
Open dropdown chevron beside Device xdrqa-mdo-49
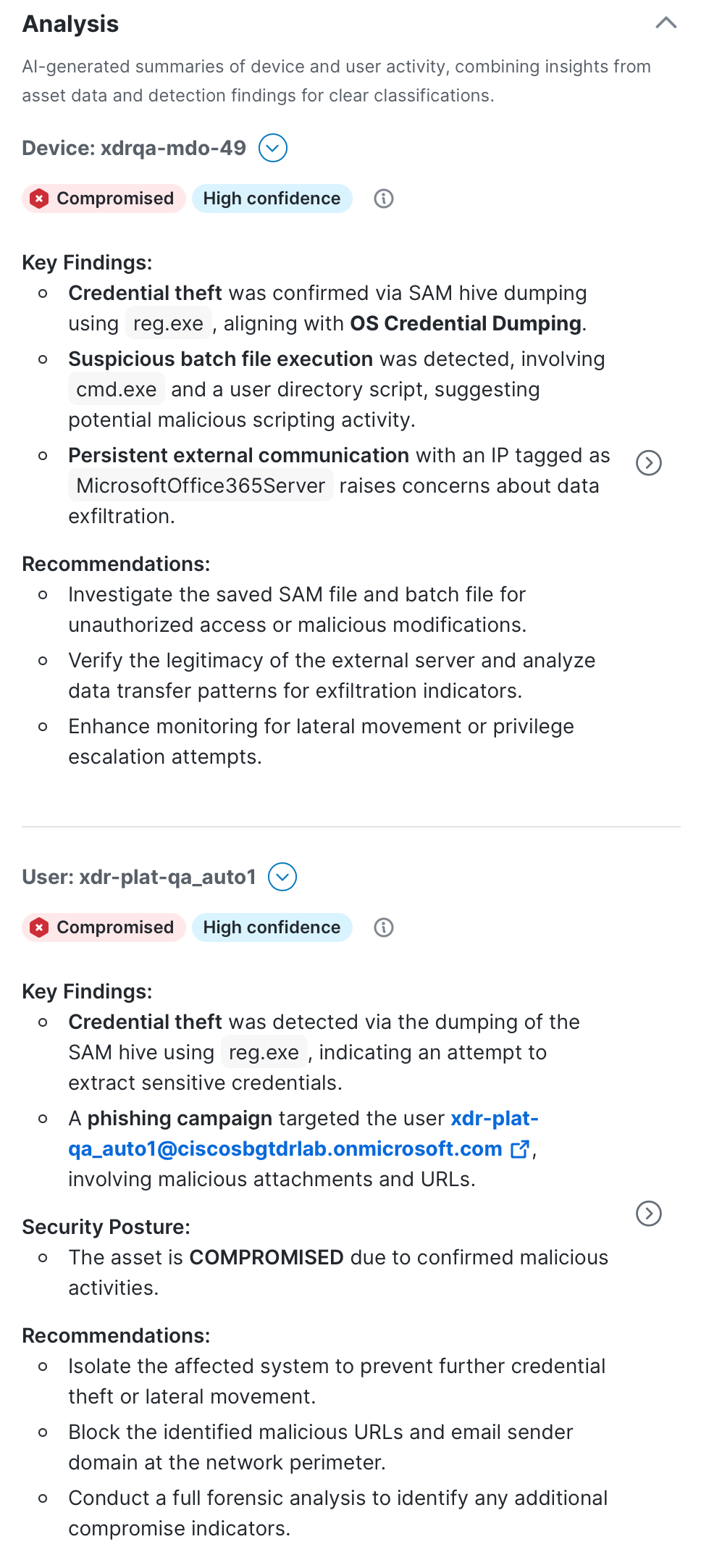tap(273, 148)
